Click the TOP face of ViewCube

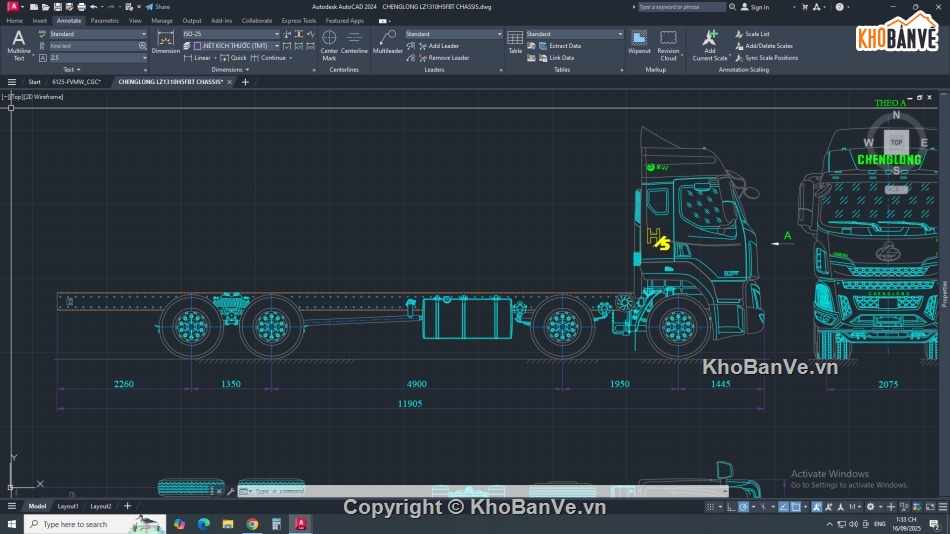(896, 142)
